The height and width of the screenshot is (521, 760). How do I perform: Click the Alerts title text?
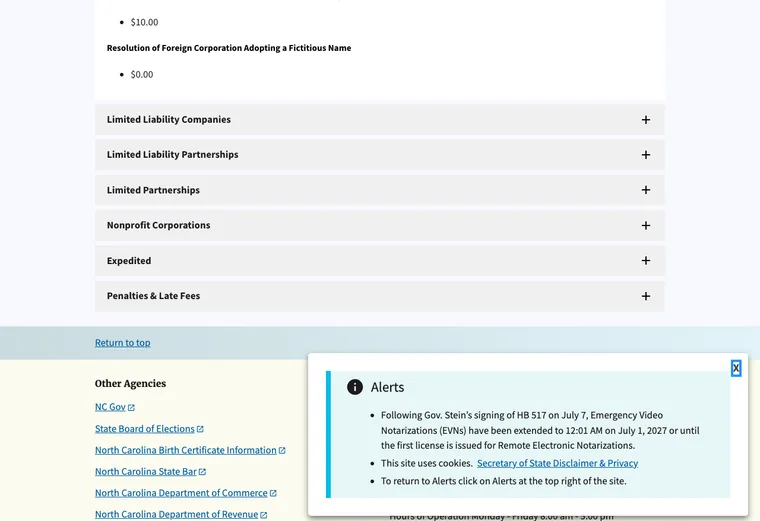tap(387, 387)
